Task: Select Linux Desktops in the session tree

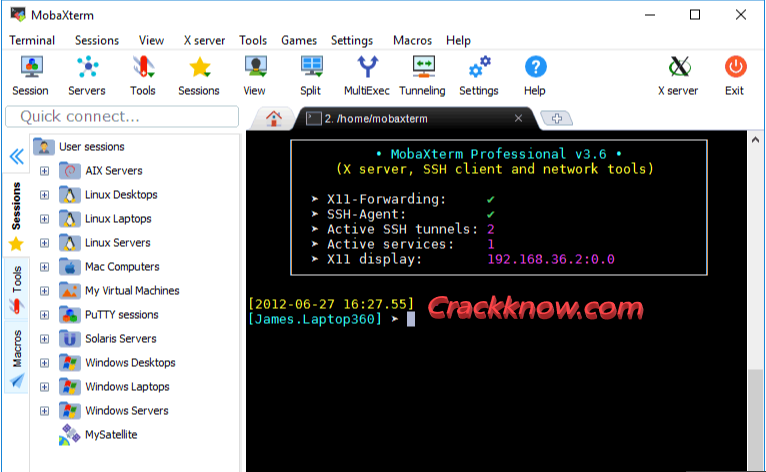Action: tap(121, 194)
